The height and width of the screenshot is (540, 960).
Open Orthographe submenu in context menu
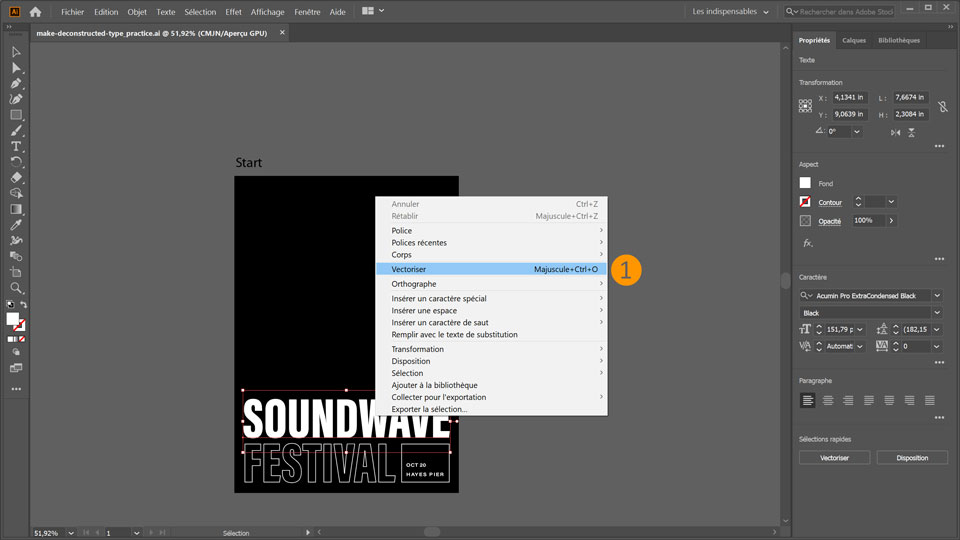pyautogui.click(x=492, y=284)
